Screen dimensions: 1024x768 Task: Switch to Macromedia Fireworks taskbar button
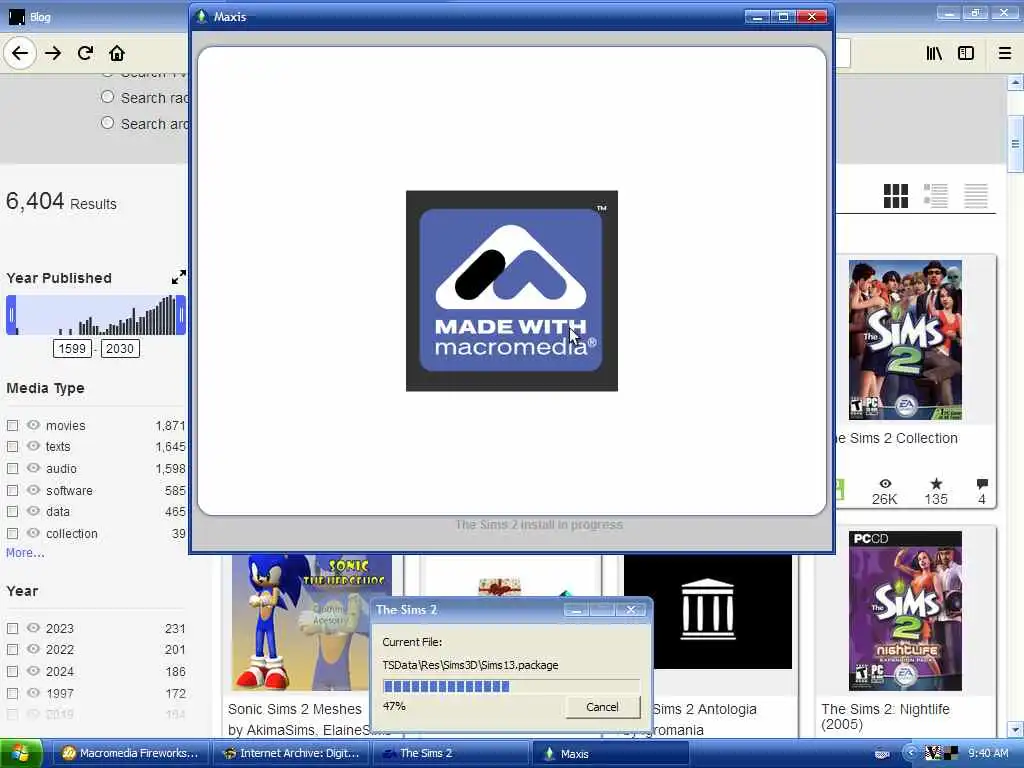[x=129, y=754]
